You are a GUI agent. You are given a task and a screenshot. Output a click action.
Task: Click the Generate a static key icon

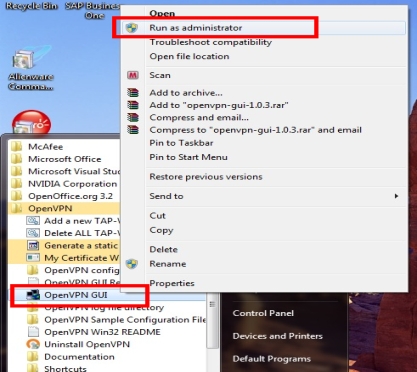coord(33,246)
